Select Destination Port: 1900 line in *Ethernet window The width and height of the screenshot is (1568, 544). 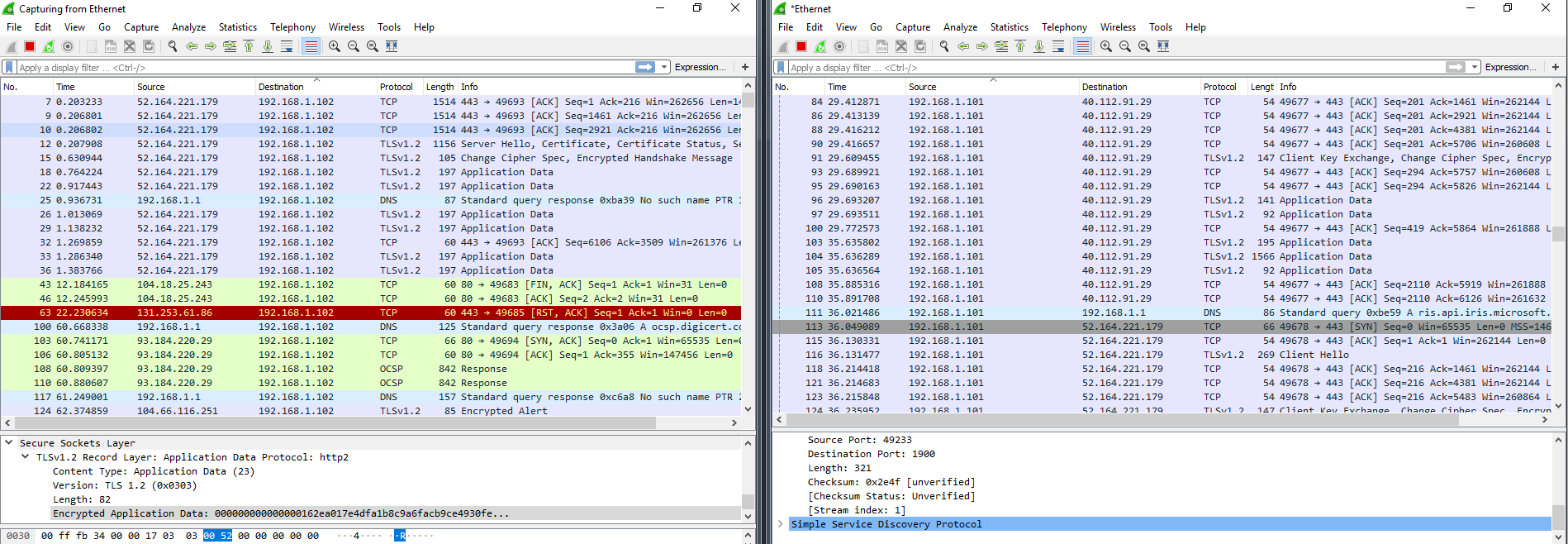pos(872,454)
